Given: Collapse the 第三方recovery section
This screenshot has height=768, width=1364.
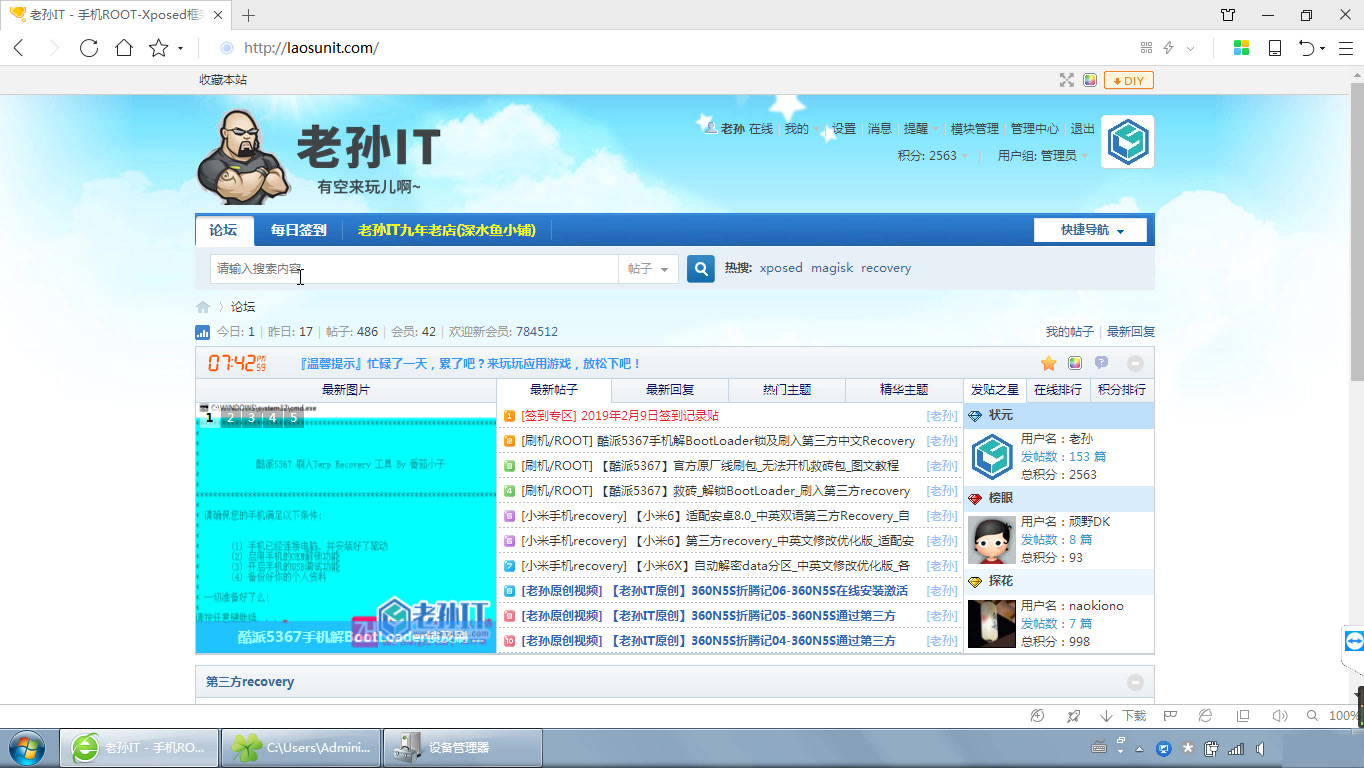Looking at the screenshot, I should point(1135,682).
